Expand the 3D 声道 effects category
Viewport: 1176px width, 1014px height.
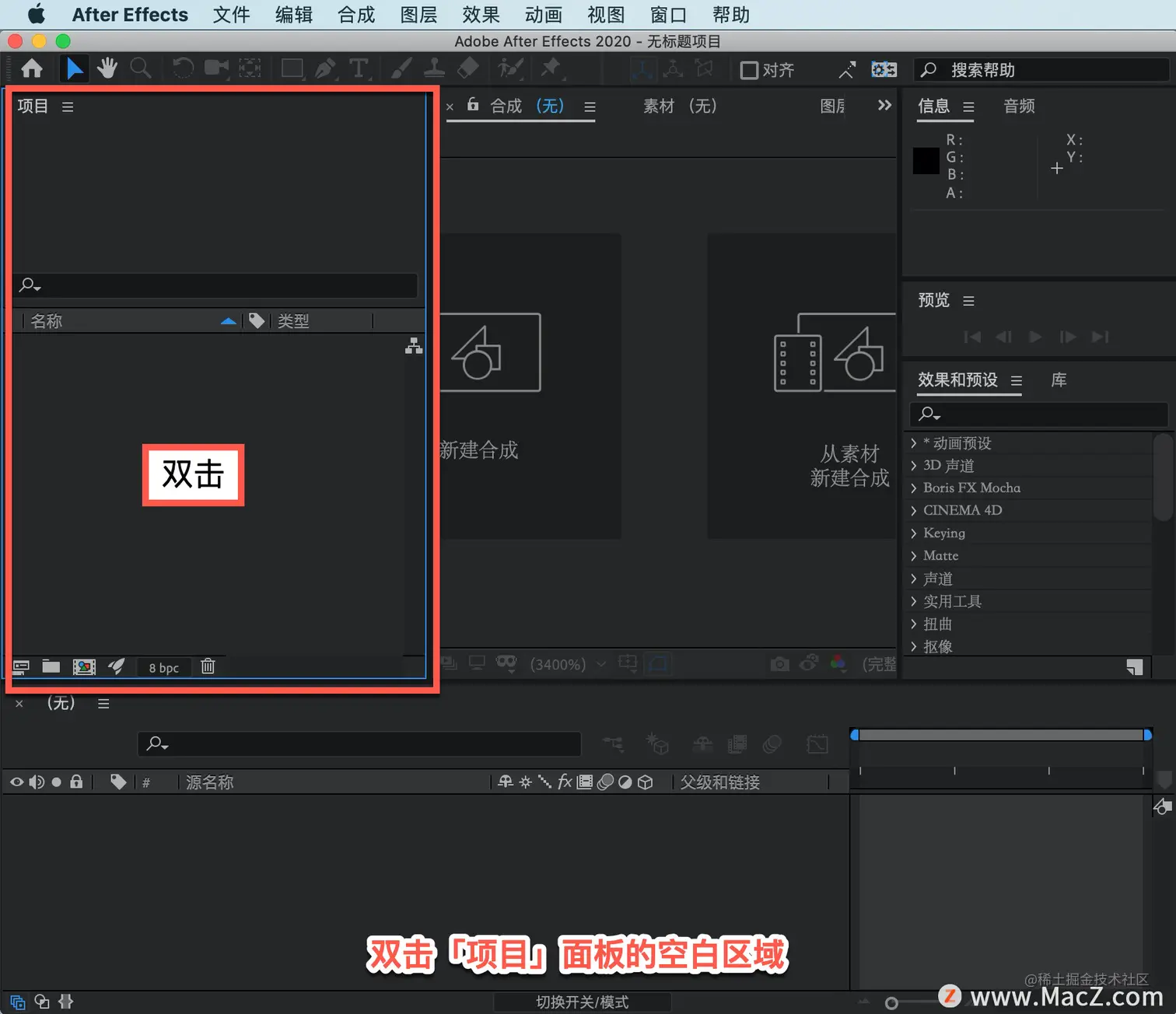tap(913, 466)
